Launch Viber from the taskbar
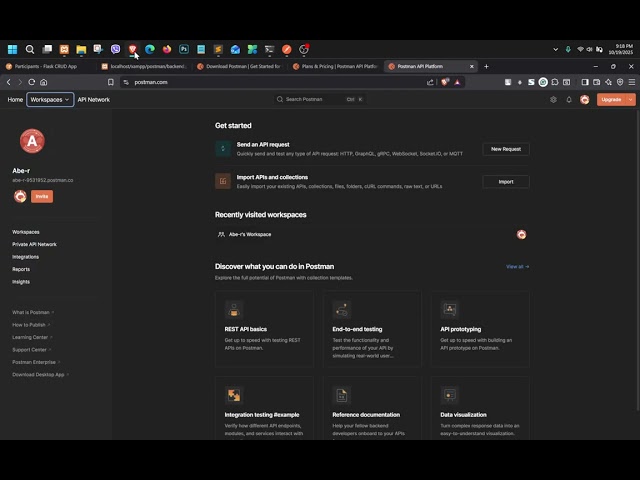This screenshot has height=480, width=640. (116, 49)
